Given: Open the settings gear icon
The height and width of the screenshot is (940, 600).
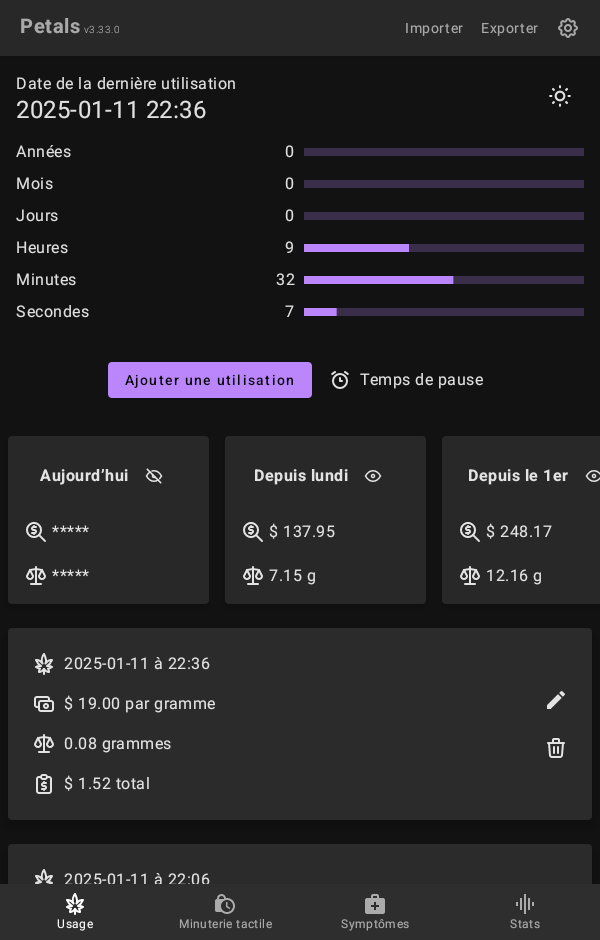Looking at the screenshot, I should pyautogui.click(x=568, y=28).
